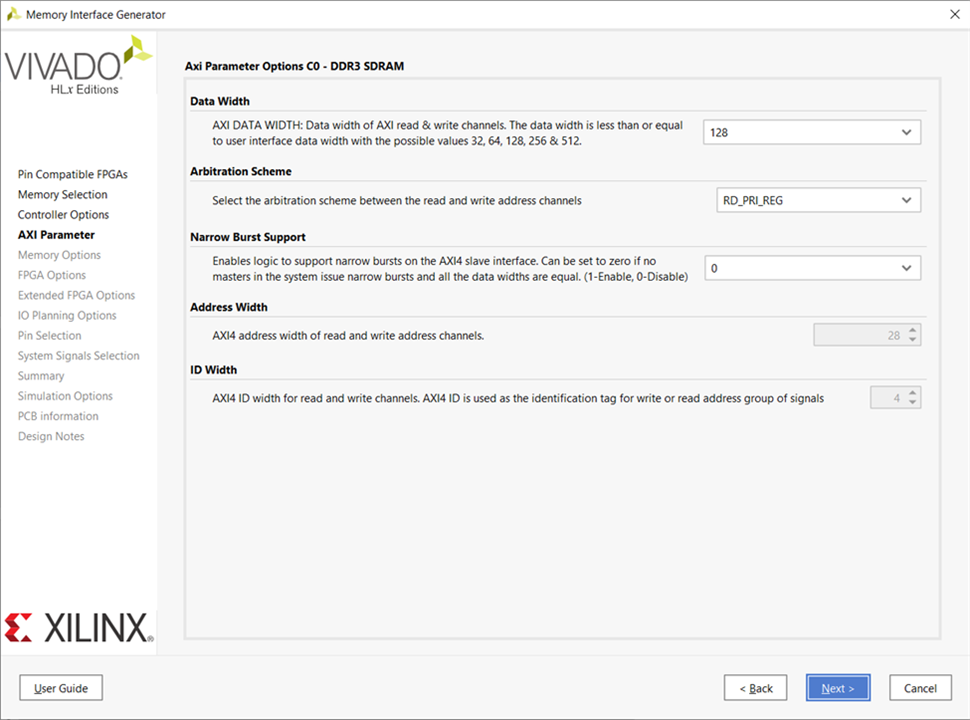Select AXI Parameter step
This screenshot has width=970, height=720.
point(56,235)
